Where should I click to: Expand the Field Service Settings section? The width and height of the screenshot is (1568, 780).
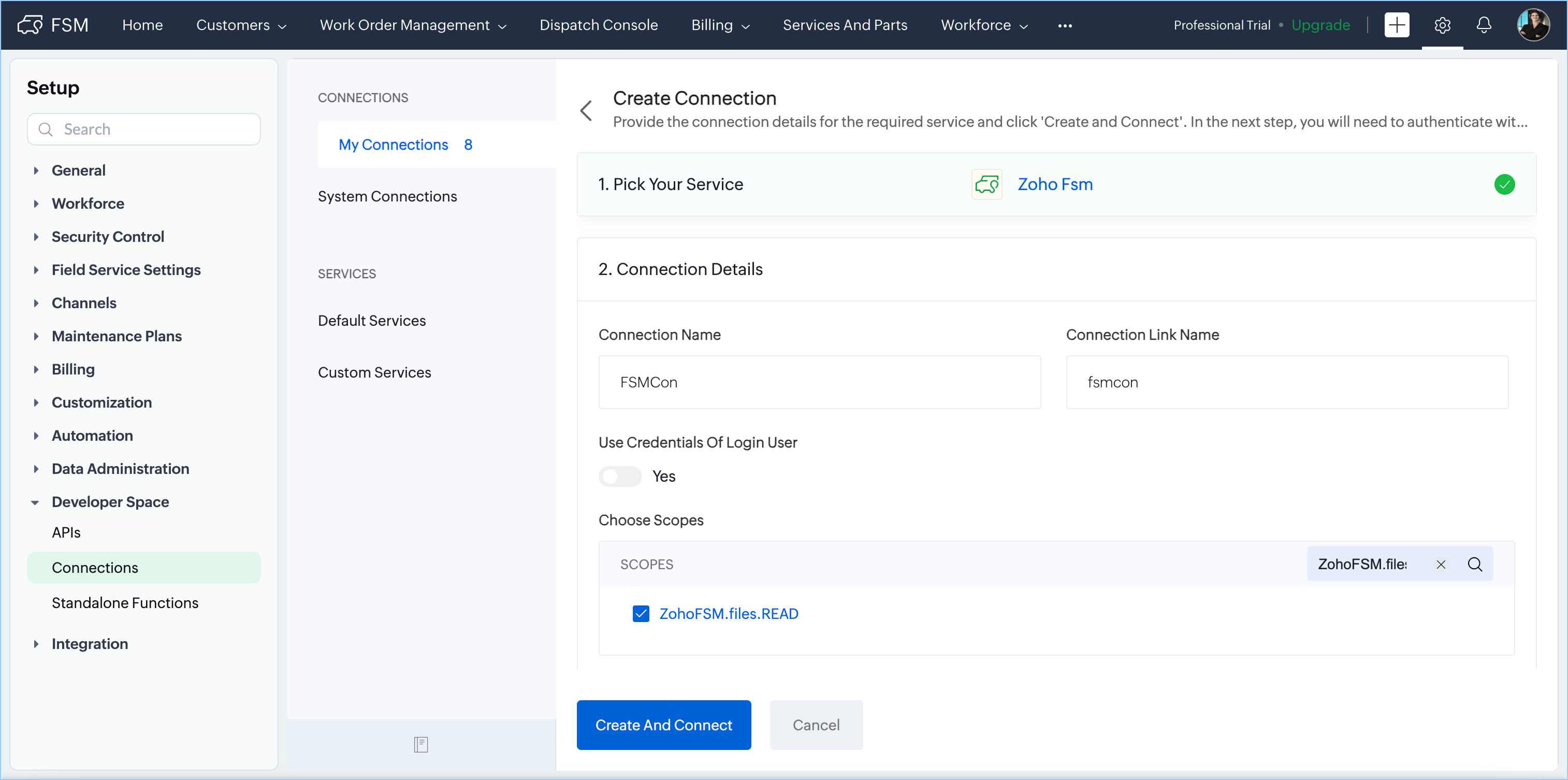[x=126, y=270]
